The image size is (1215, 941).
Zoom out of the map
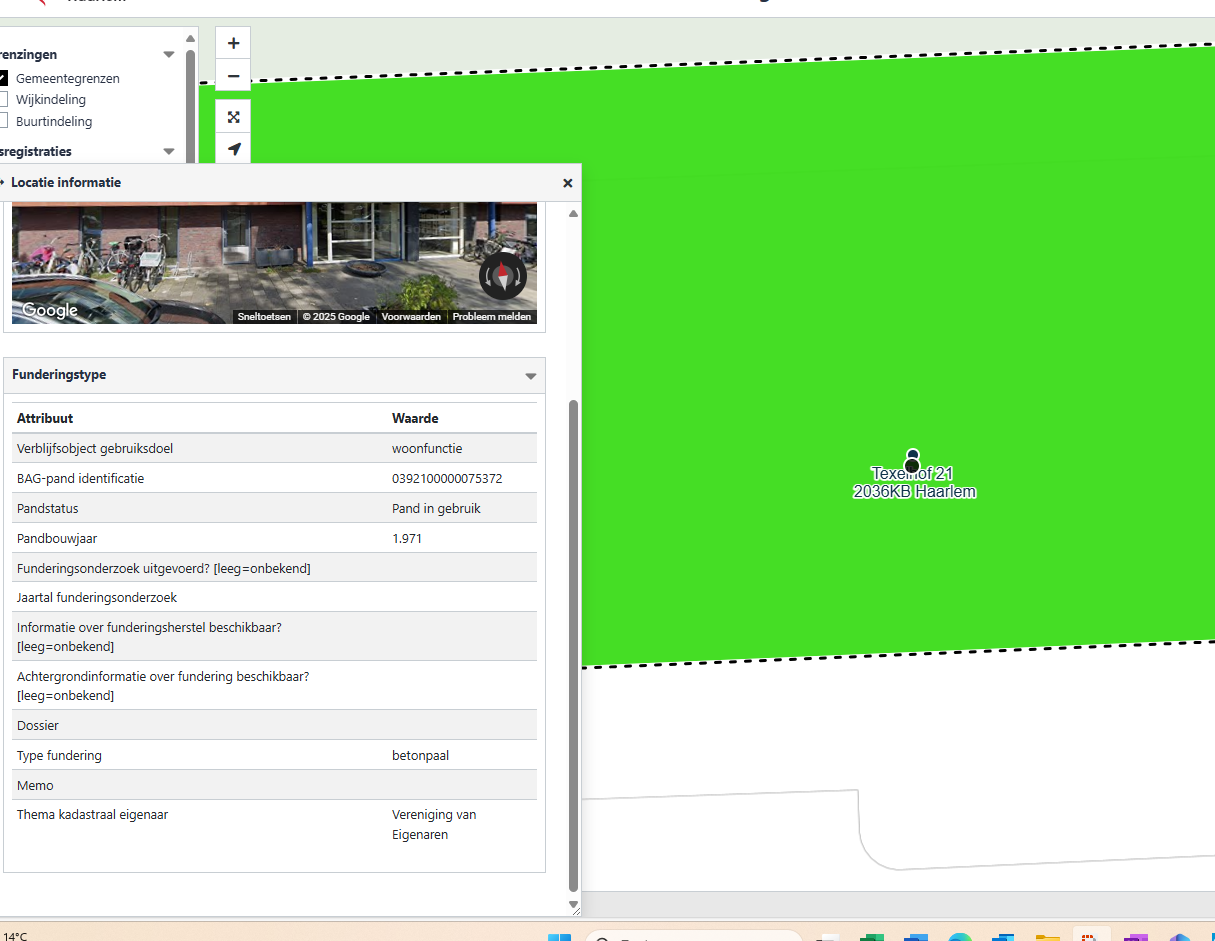coord(233,76)
